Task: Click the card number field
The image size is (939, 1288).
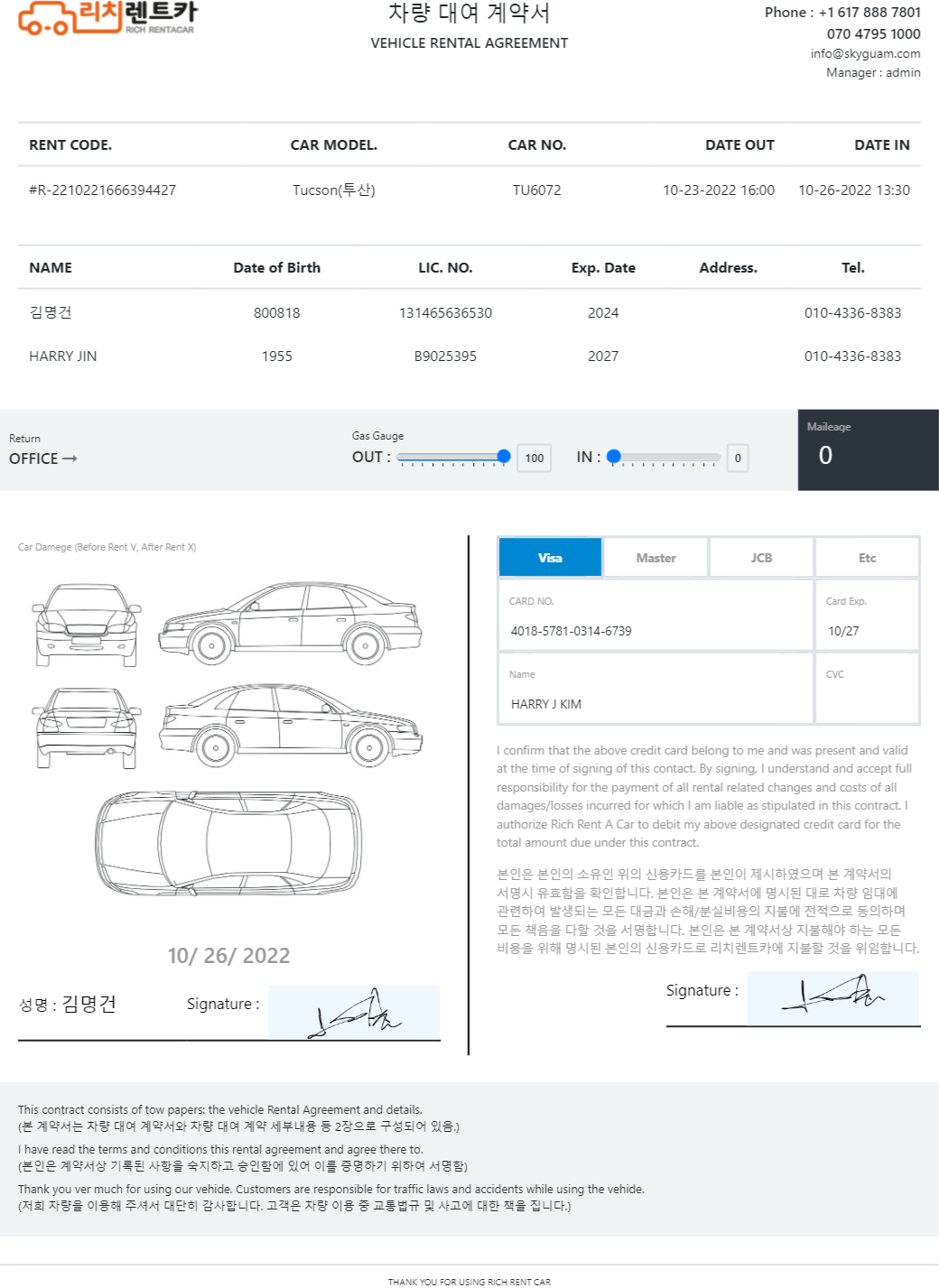Action: 655,630
